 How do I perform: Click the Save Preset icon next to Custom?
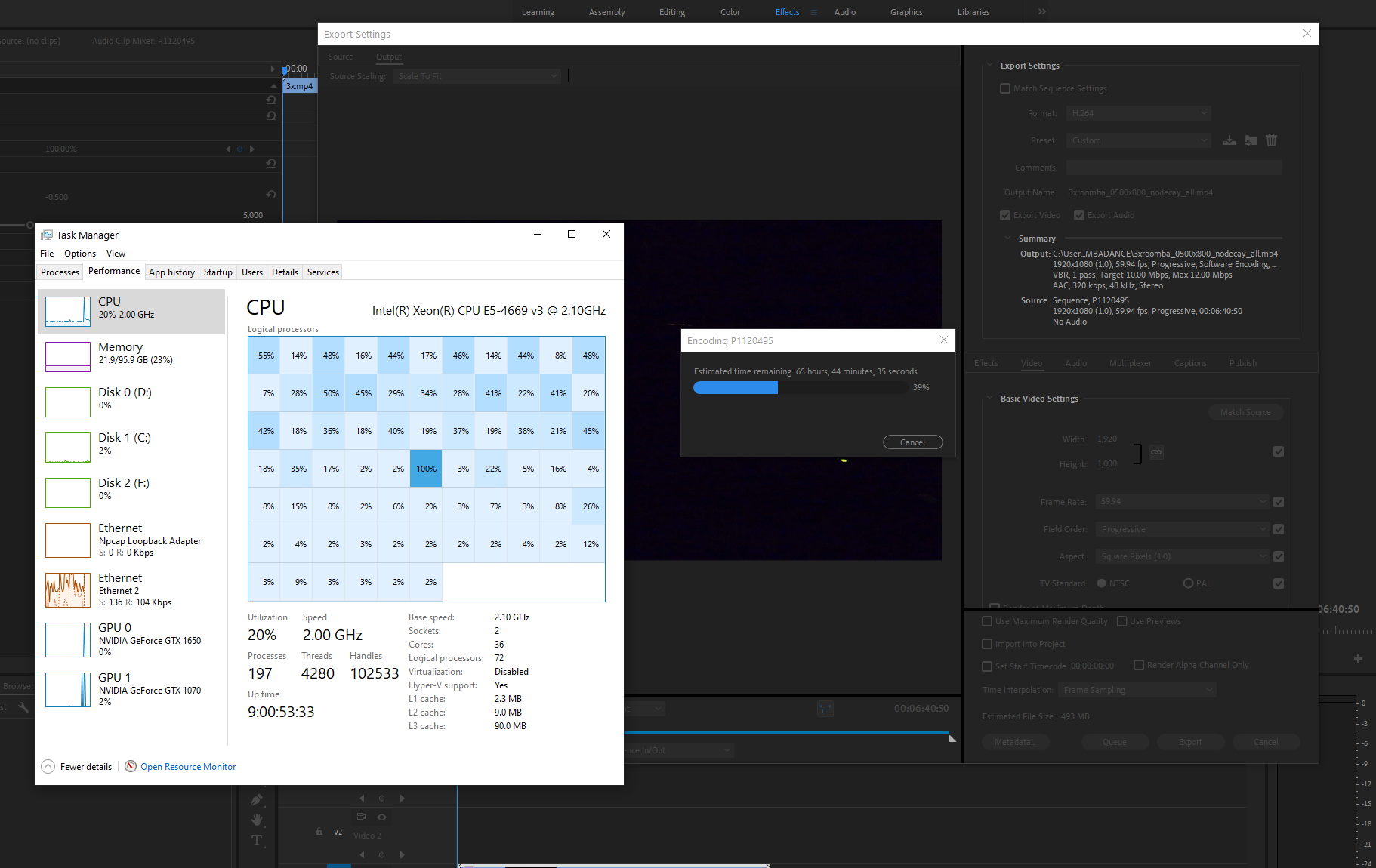pyautogui.click(x=1229, y=140)
